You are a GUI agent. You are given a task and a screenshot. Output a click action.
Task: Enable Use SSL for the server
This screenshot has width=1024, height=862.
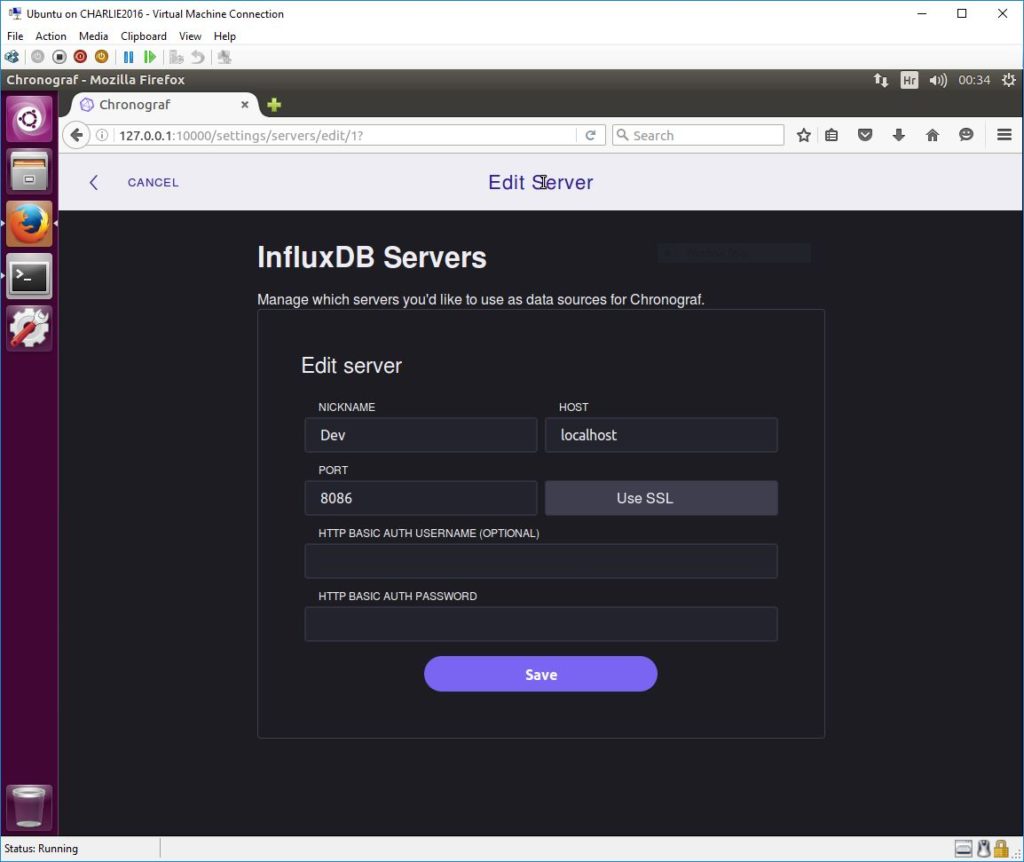[660, 497]
